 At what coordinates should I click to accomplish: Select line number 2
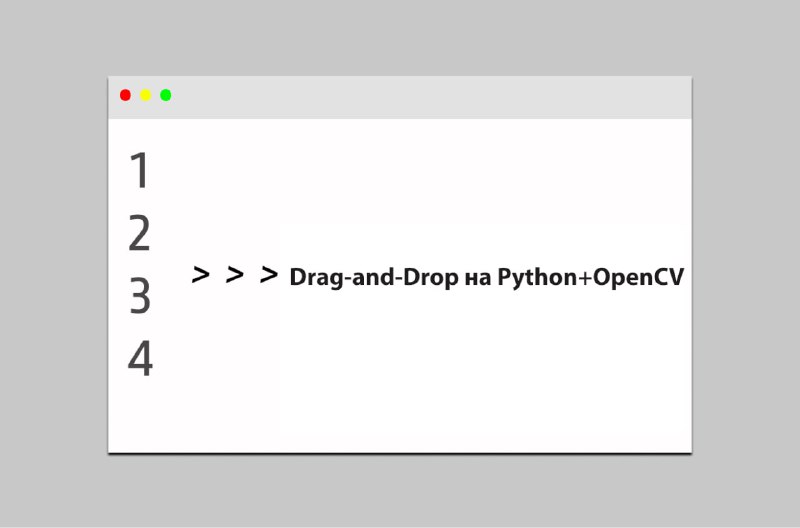[x=139, y=233]
